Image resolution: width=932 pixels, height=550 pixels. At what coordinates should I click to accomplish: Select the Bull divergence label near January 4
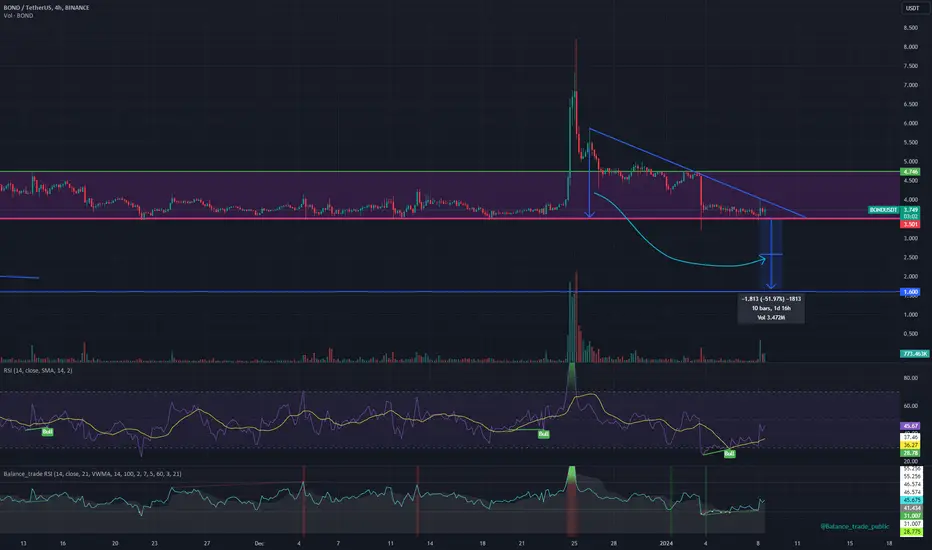[x=729, y=454]
